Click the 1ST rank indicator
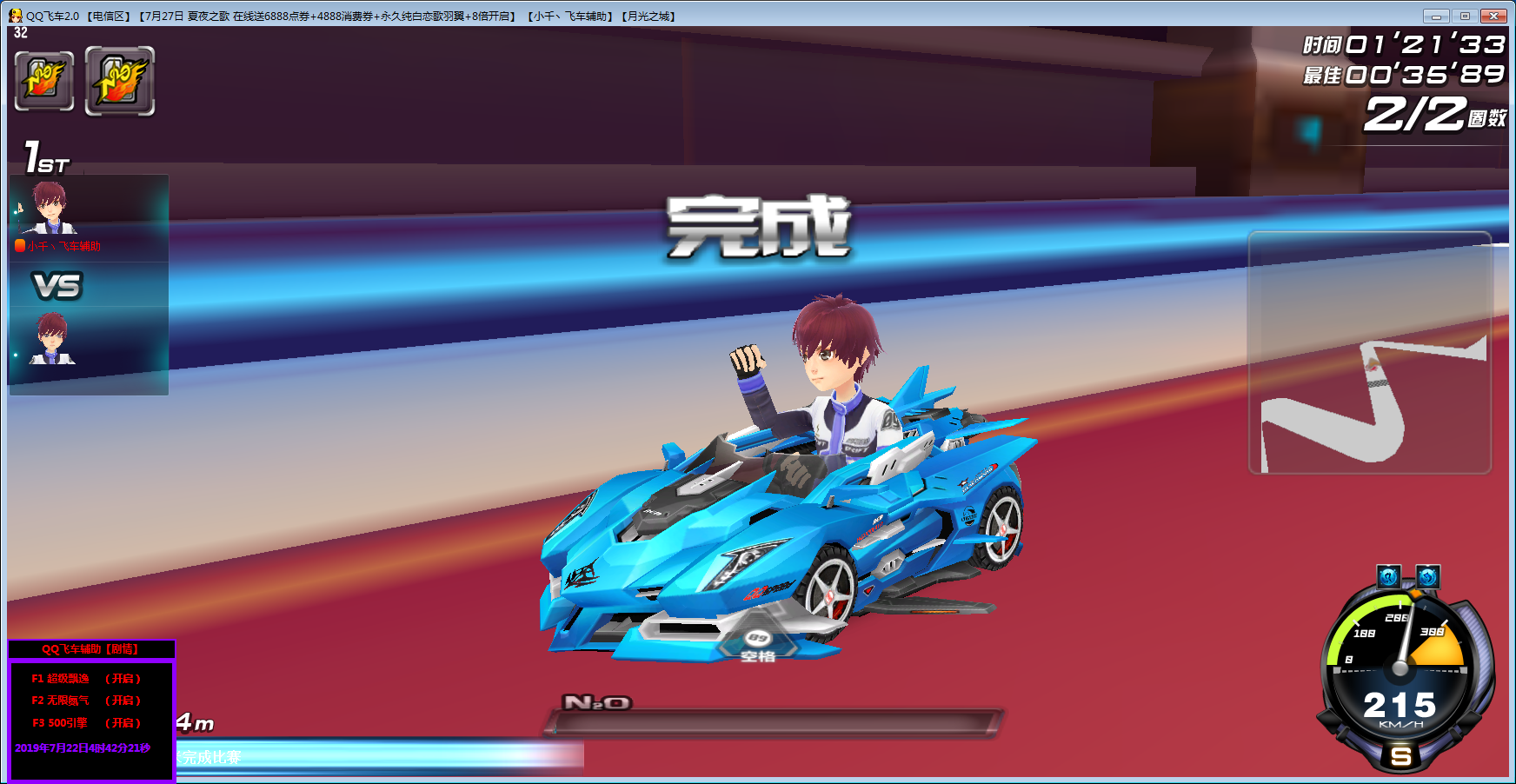 click(x=47, y=158)
